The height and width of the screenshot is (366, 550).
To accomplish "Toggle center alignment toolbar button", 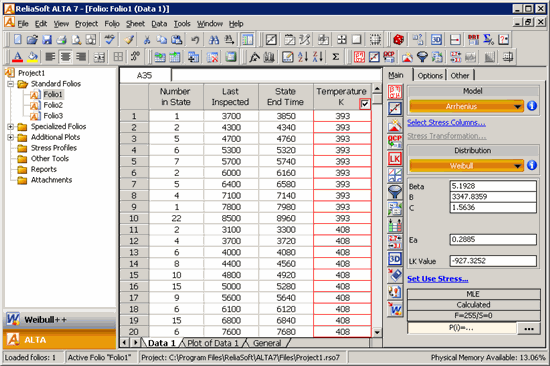I will pyautogui.click(x=66, y=56).
